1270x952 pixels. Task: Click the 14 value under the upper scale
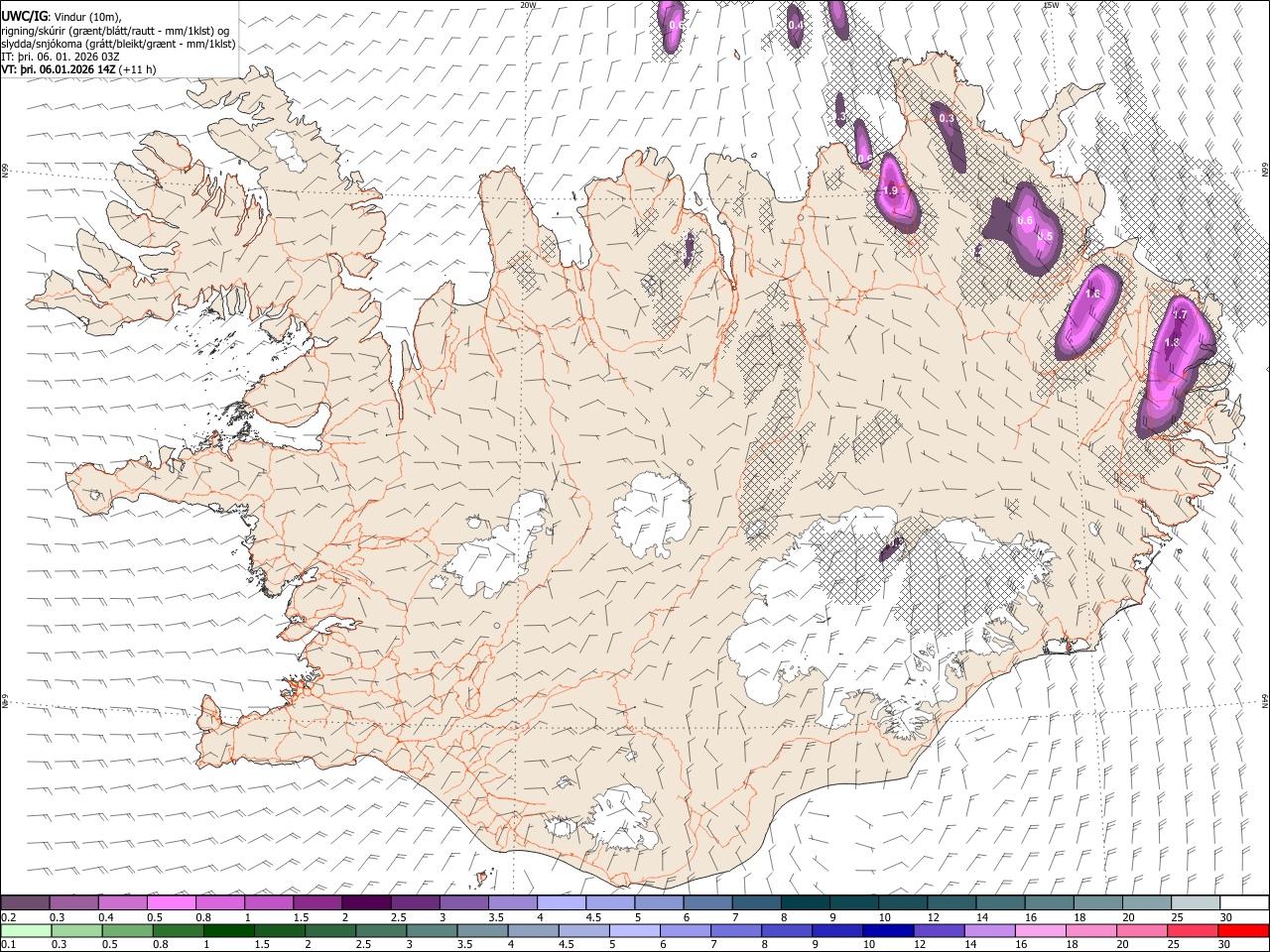[x=981, y=917]
